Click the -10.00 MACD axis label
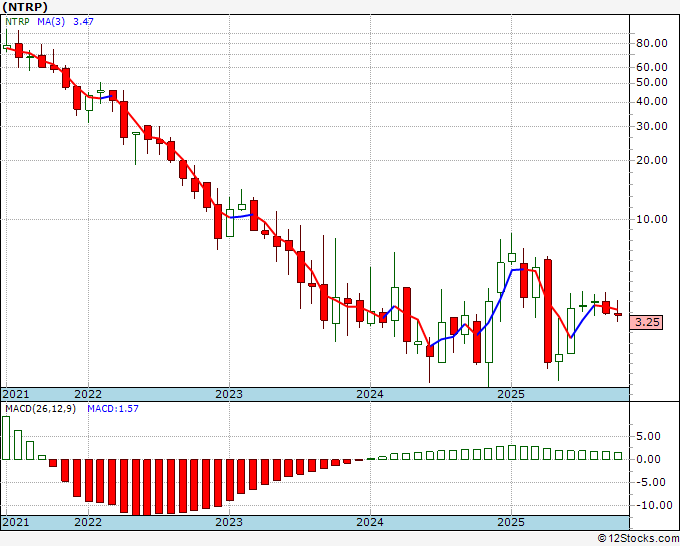Viewport: 680px width, 546px height. point(652,506)
